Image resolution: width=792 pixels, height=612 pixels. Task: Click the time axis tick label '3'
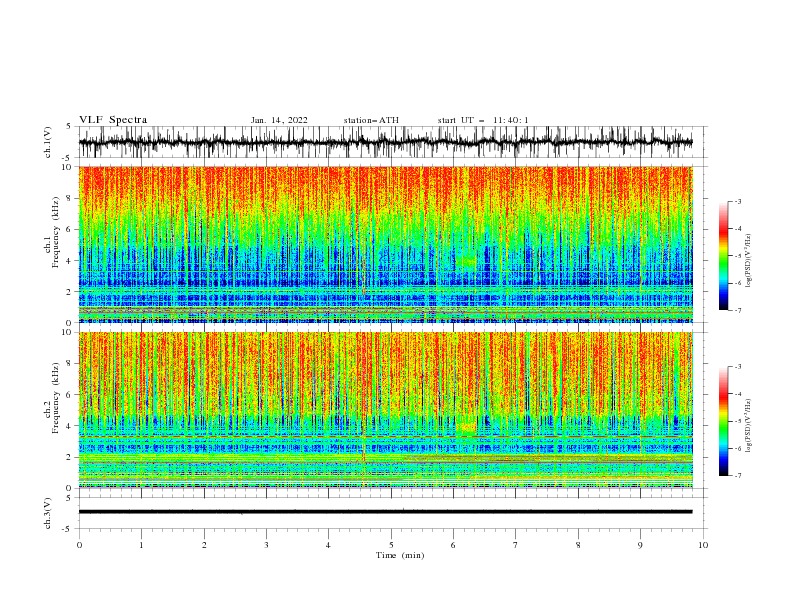[x=266, y=545]
